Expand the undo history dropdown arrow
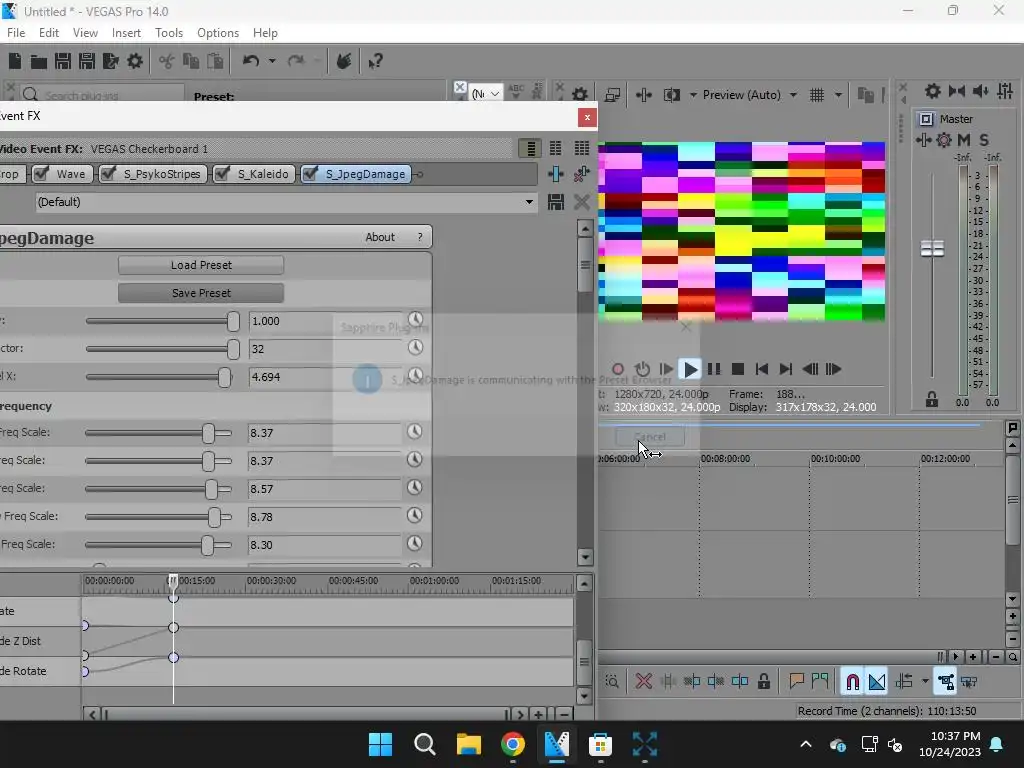 272,61
